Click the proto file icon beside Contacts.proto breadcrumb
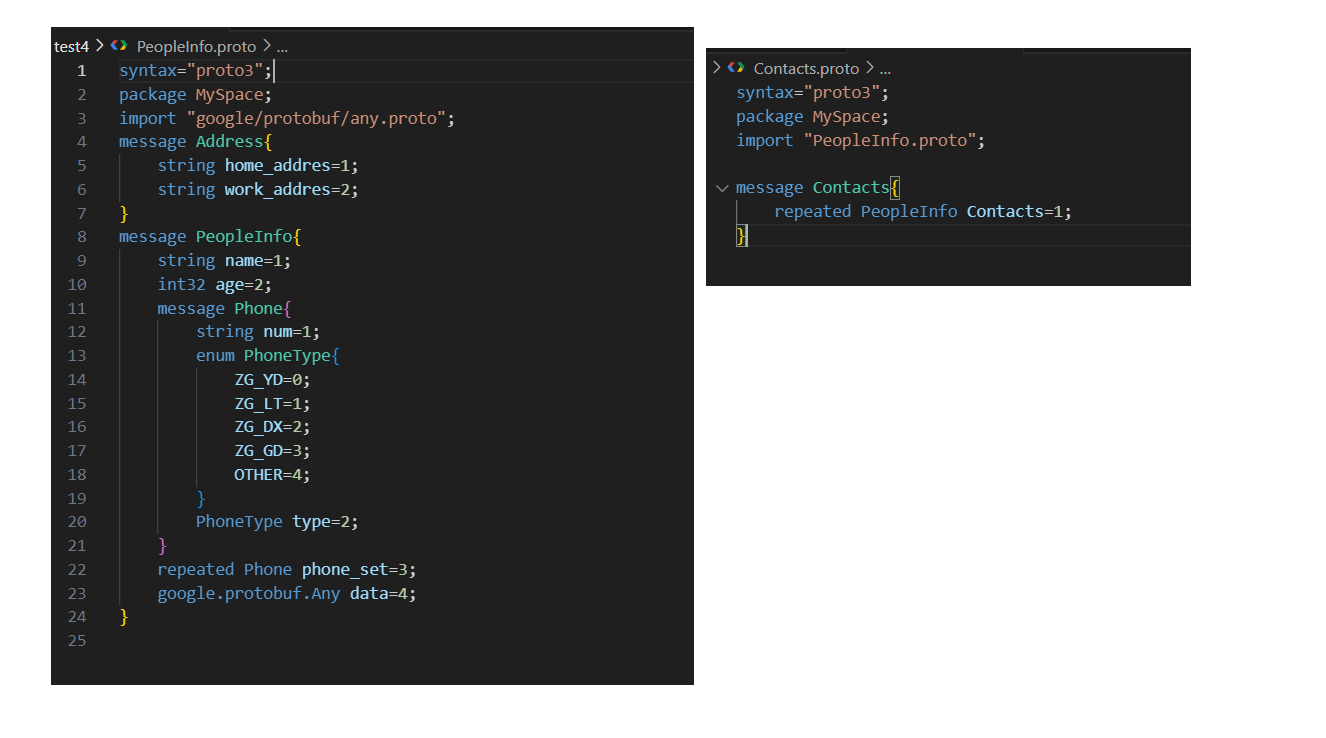Screen dimensions: 1326x738 coord(736,68)
